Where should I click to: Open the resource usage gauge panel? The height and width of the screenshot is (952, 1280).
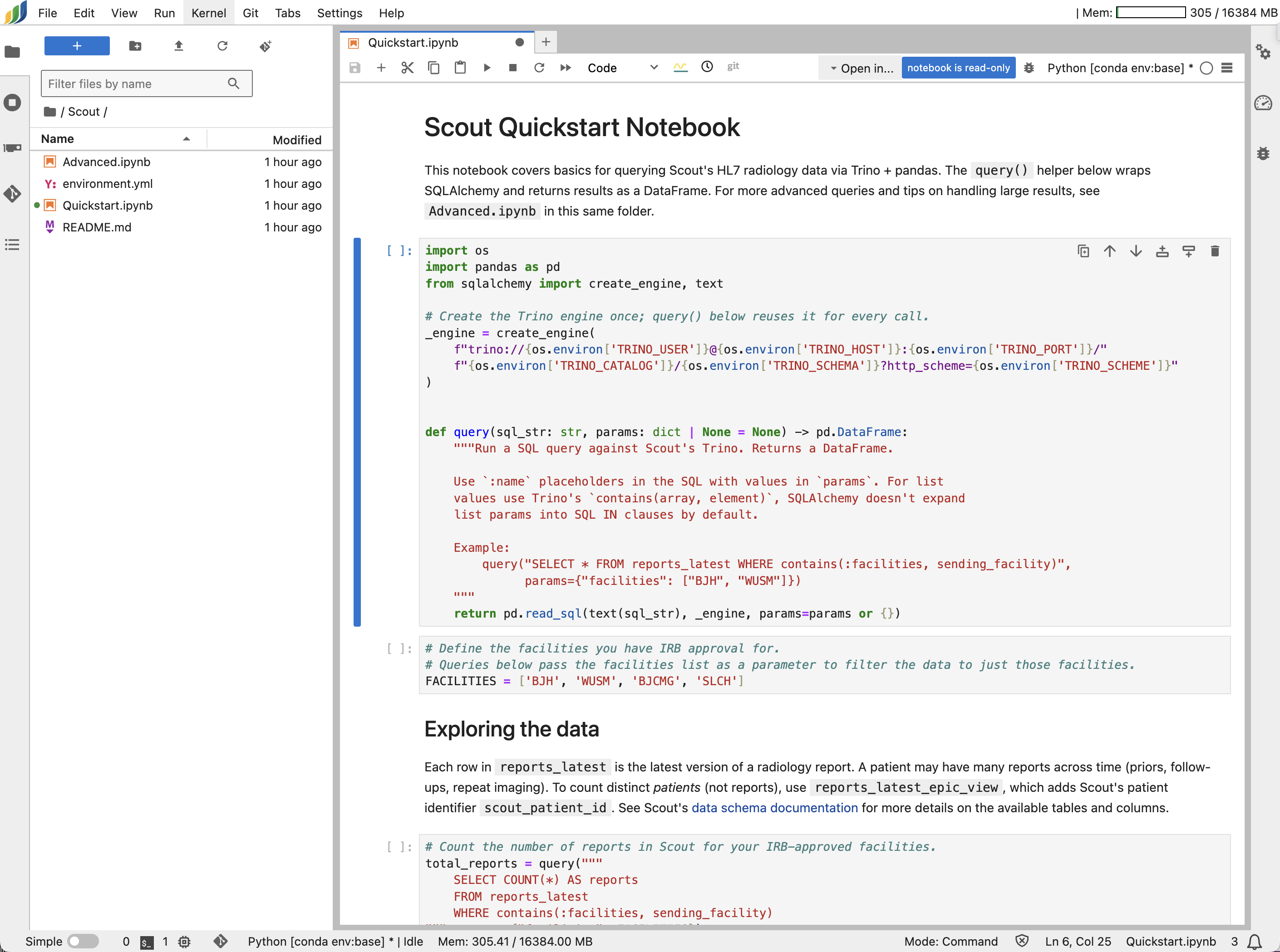(x=1263, y=103)
